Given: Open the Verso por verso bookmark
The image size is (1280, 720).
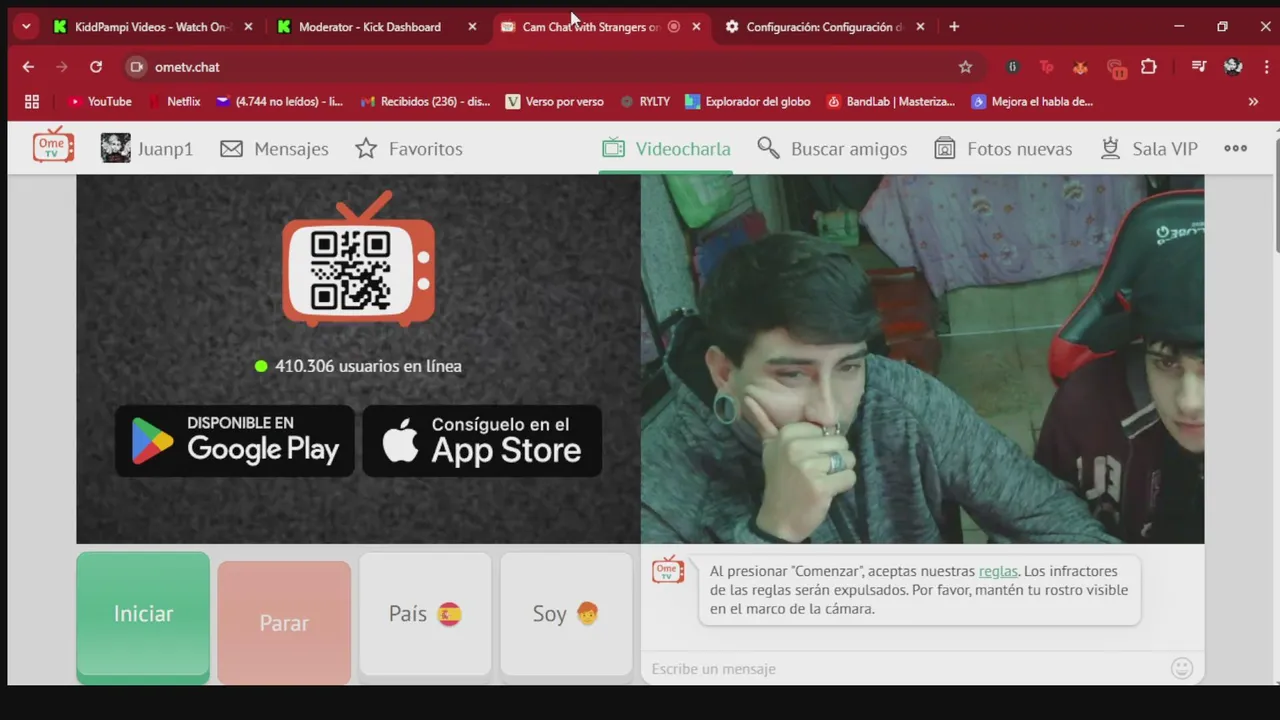Looking at the screenshot, I should (x=555, y=101).
